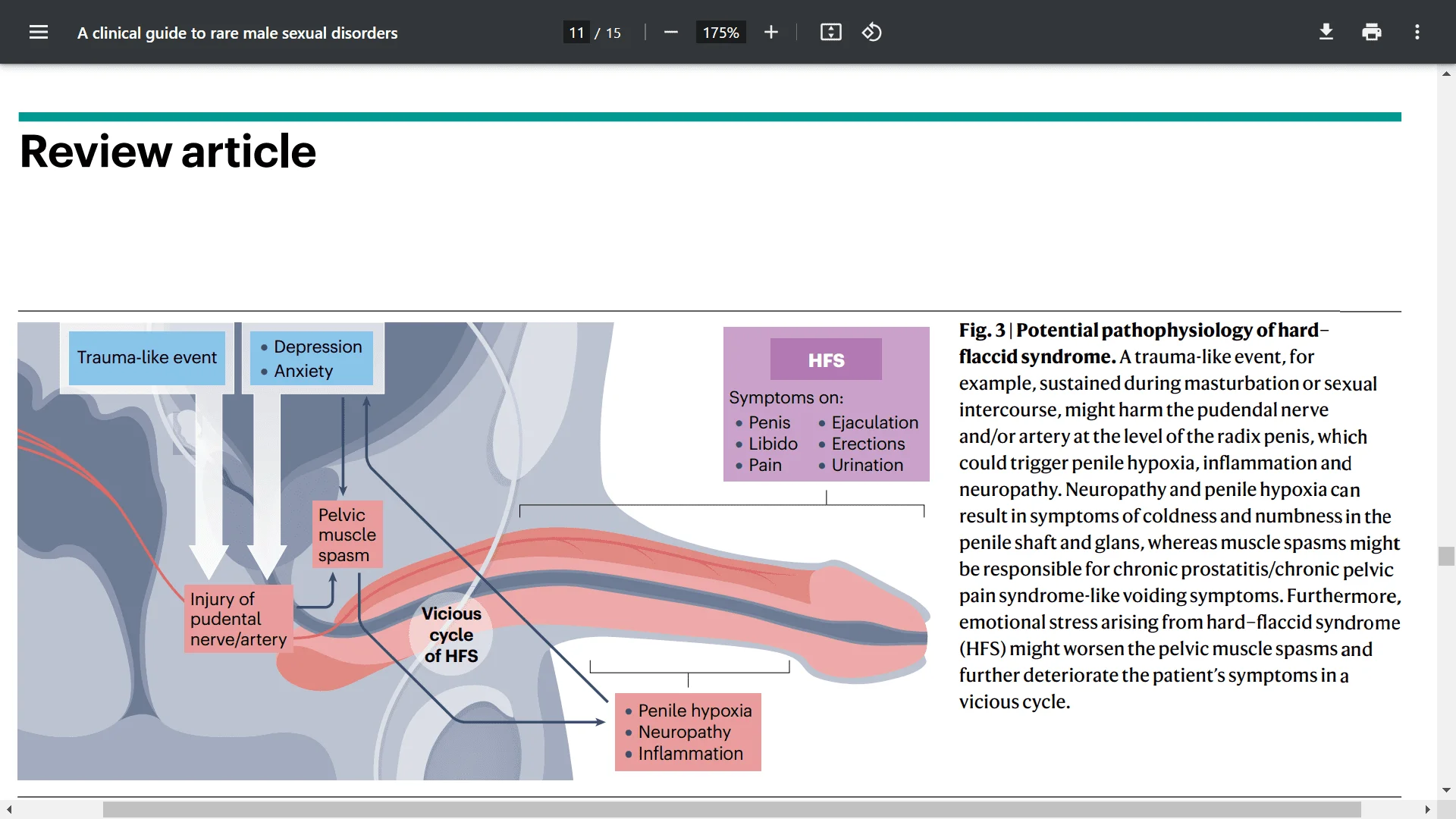Click the Injury of pudental nerve/artery box
The width and height of the screenshot is (1456, 819).
pos(238,619)
